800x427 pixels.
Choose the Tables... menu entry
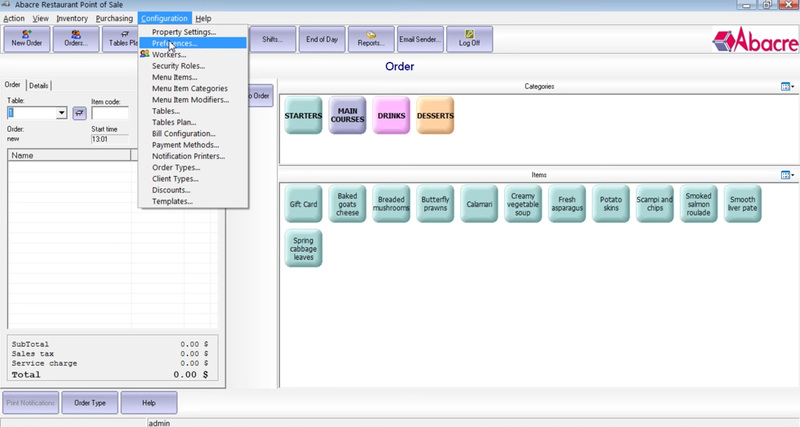(x=193, y=111)
